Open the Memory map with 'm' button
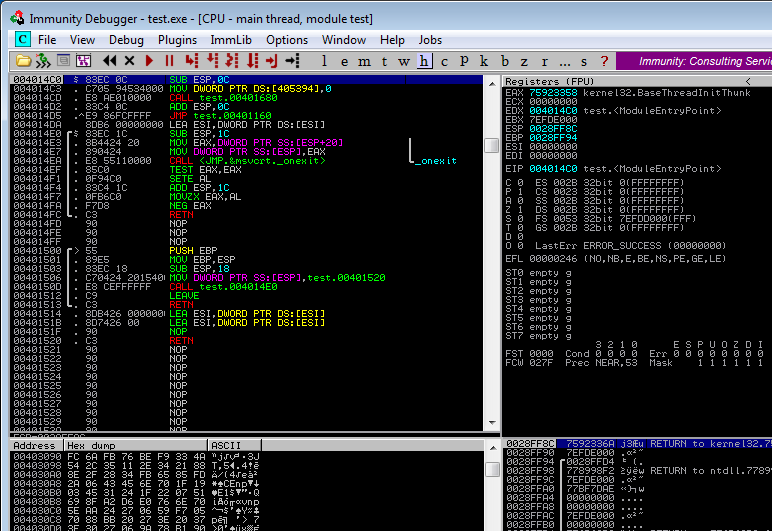 point(364,61)
